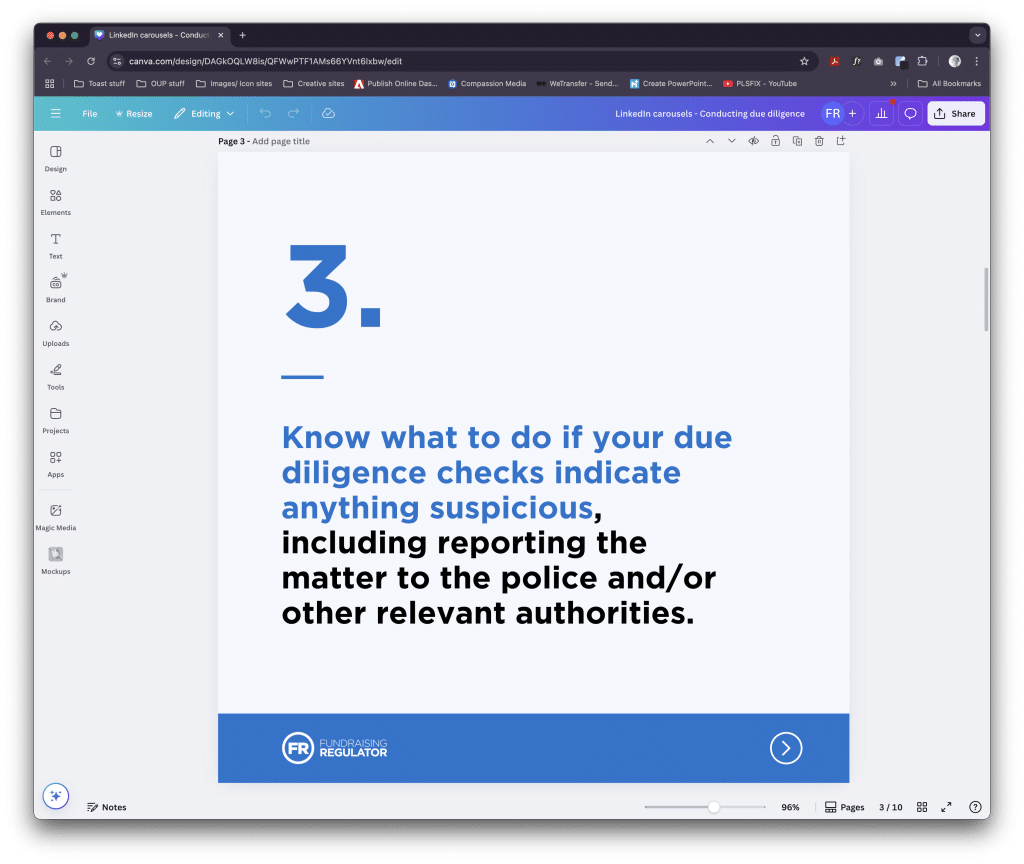
Task: Open the Editing mode dropdown
Action: pos(203,113)
